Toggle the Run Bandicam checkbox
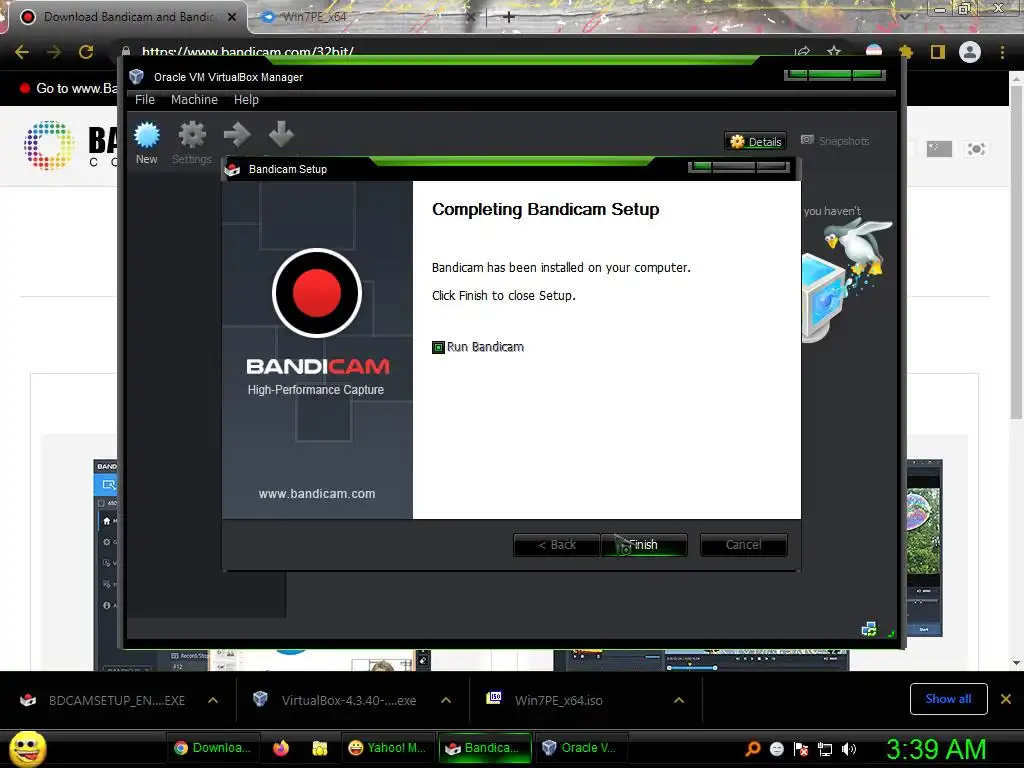The height and width of the screenshot is (768, 1024). 438,347
